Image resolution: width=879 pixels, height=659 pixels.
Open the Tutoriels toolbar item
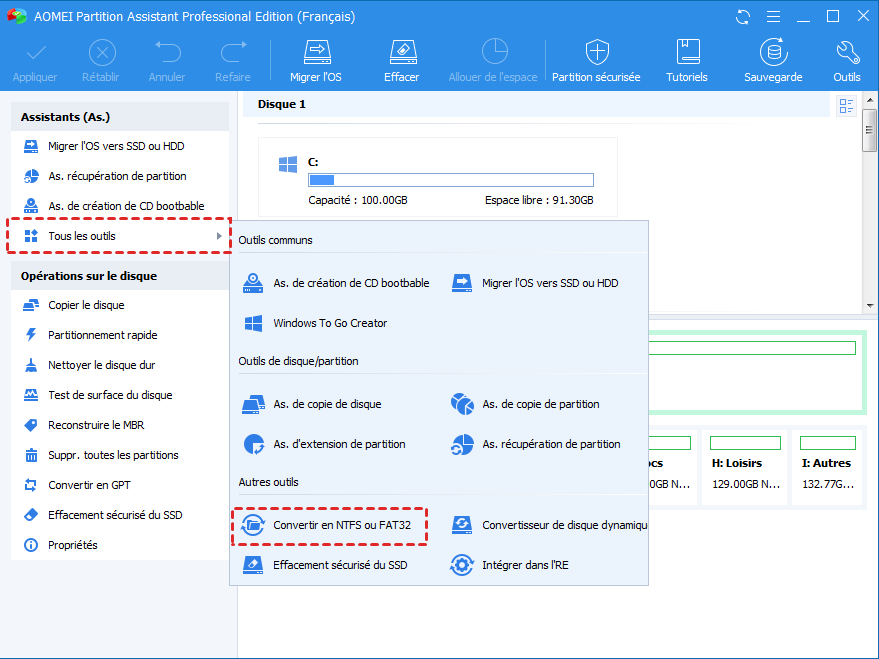click(687, 61)
